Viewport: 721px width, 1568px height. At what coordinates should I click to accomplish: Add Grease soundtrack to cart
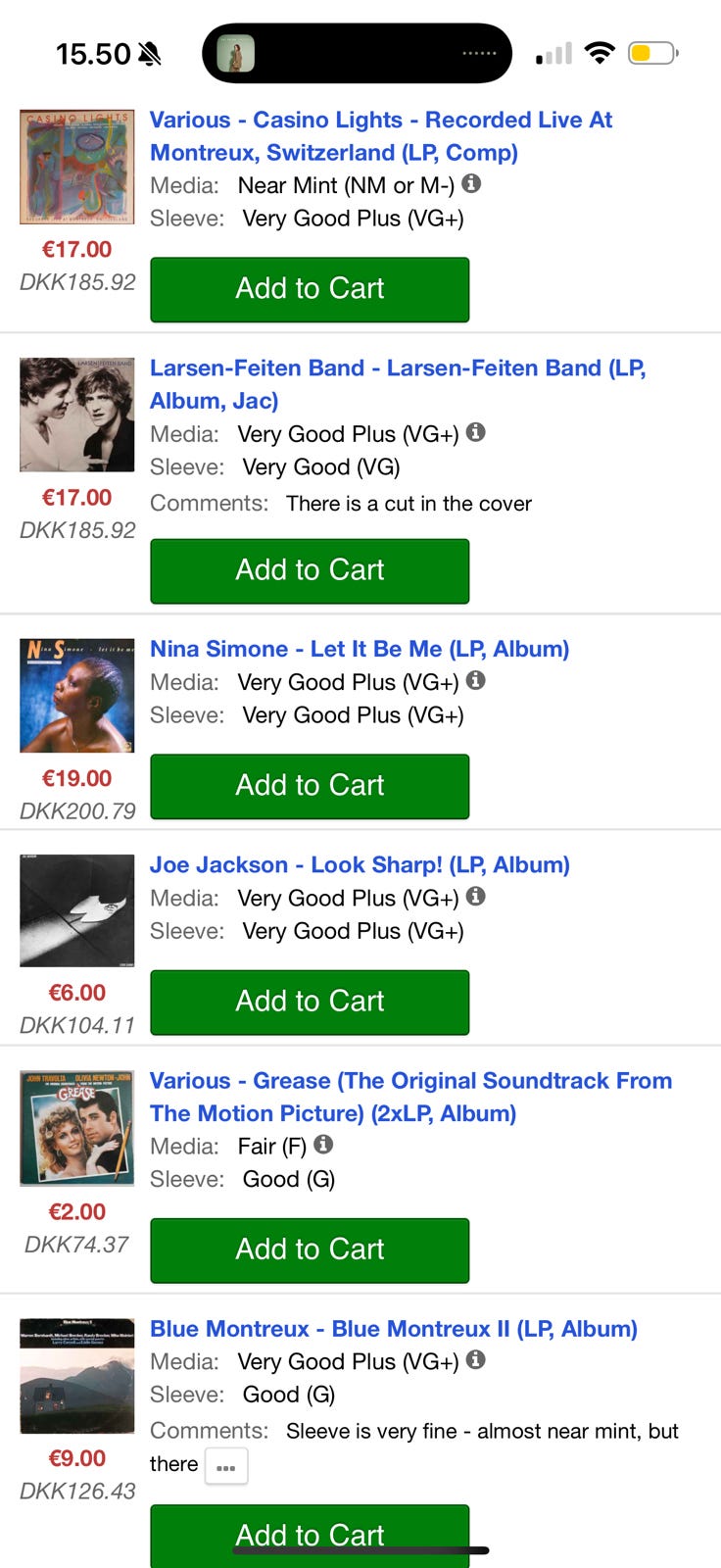[310, 1249]
